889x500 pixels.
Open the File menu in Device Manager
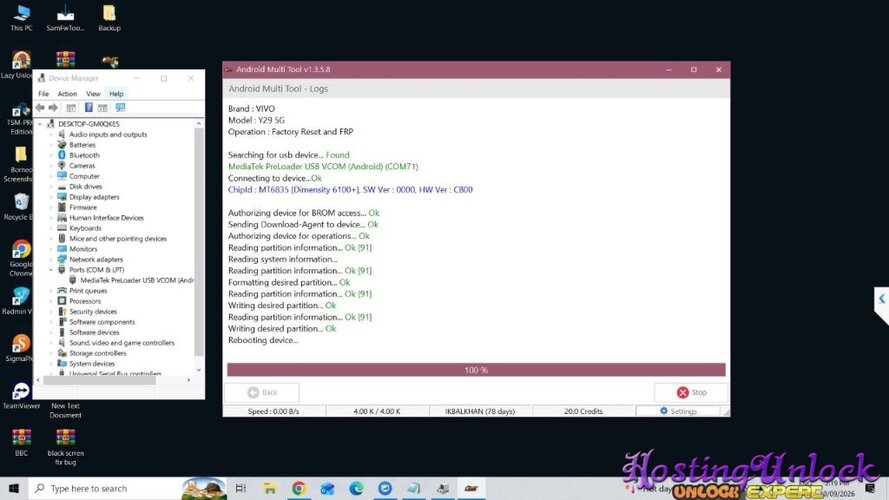coord(44,94)
